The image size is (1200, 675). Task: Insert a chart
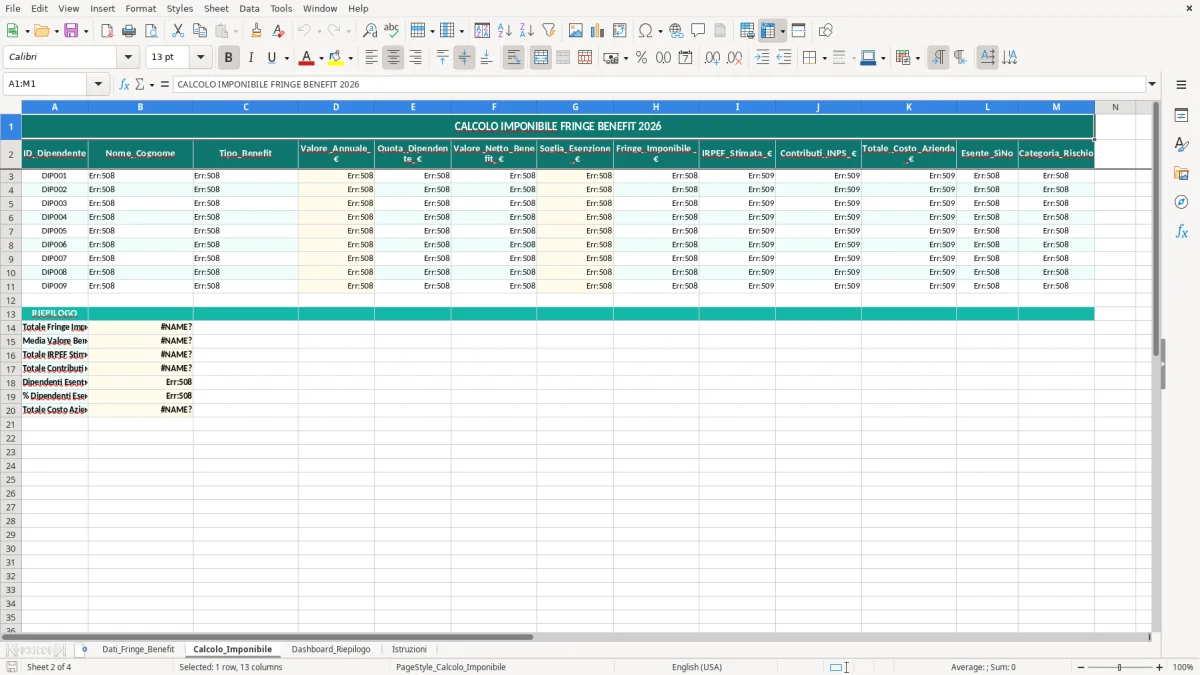[x=598, y=31]
